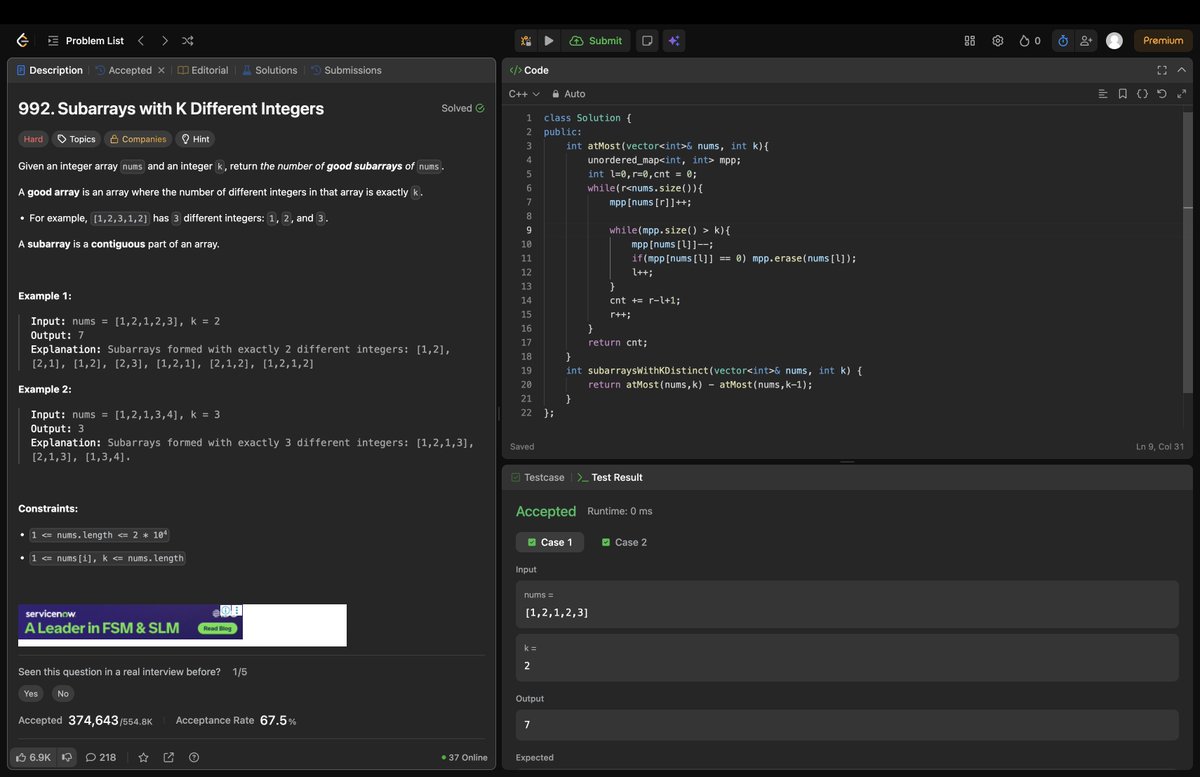The width and height of the screenshot is (1200, 777).
Task: Open the AI sparkle assistant icon
Action: tap(674, 41)
